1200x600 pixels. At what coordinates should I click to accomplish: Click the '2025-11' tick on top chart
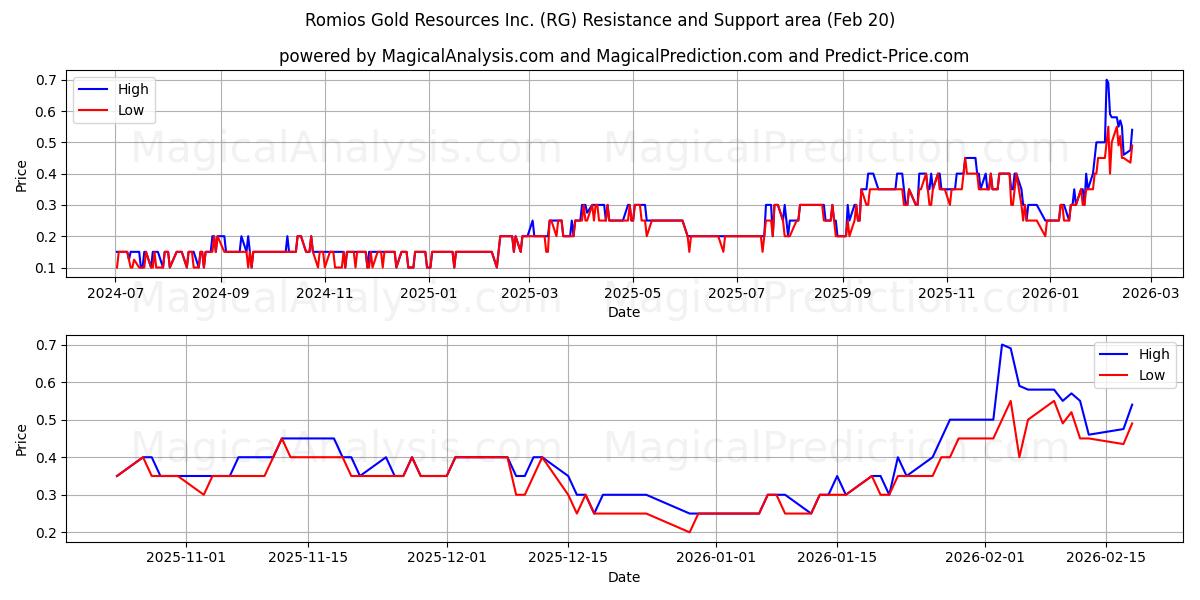tap(946, 293)
